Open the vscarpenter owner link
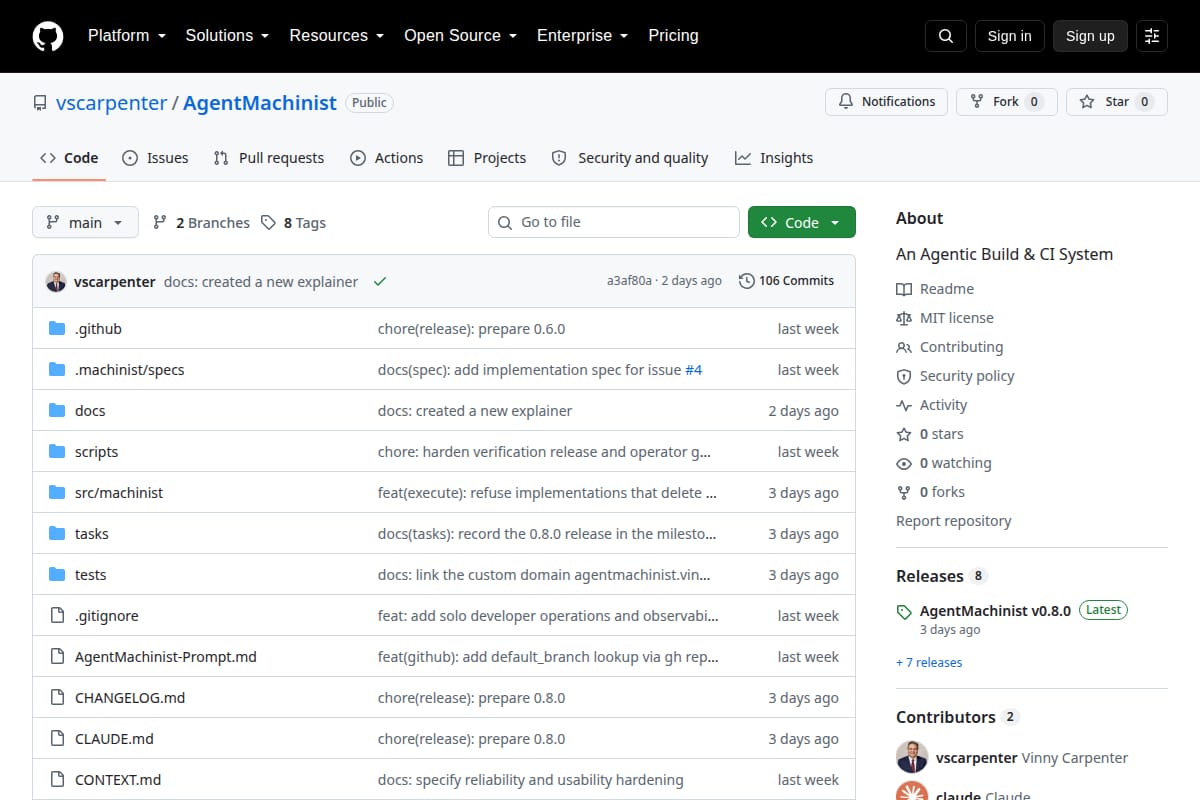The width and height of the screenshot is (1200, 800). [112, 103]
